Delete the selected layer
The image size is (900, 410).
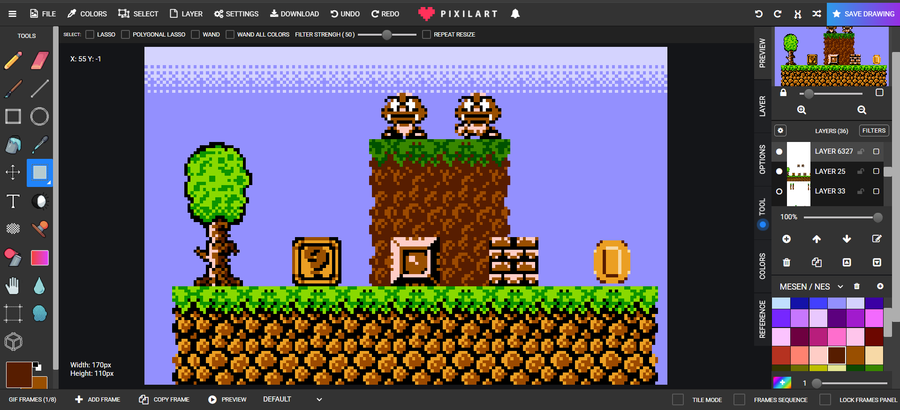click(786, 262)
